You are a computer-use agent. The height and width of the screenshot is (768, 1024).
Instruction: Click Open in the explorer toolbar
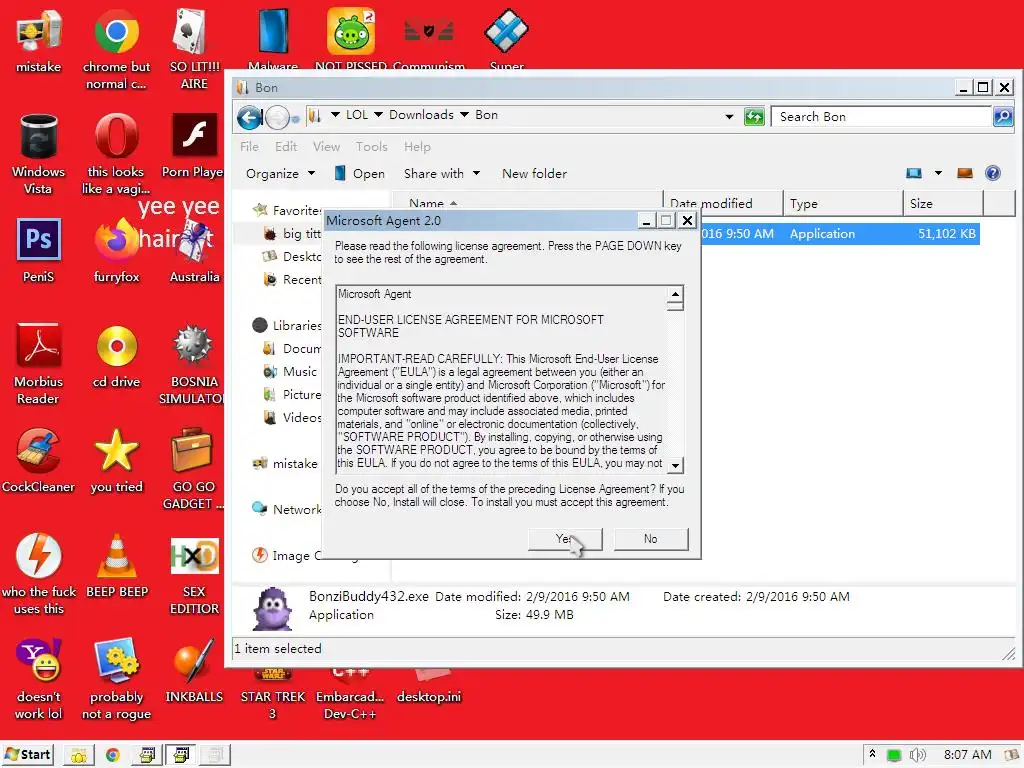(x=359, y=174)
